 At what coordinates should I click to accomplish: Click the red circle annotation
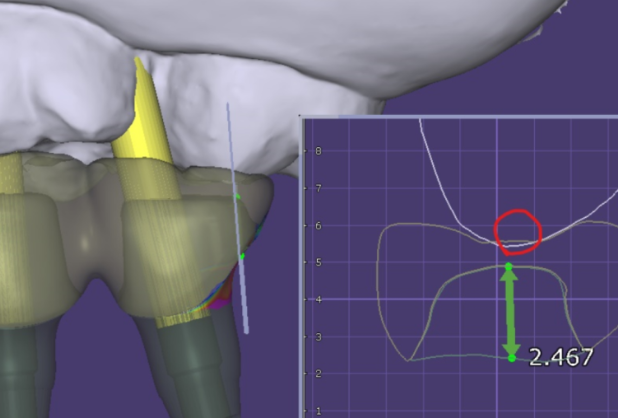518,231
